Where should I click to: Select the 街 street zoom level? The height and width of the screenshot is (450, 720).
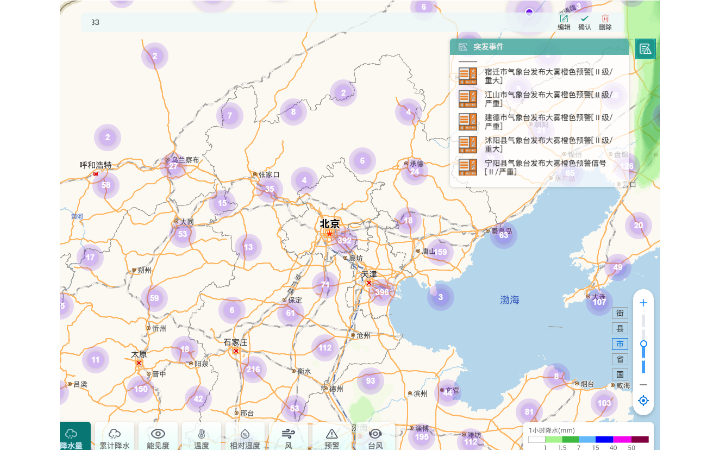(619, 313)
